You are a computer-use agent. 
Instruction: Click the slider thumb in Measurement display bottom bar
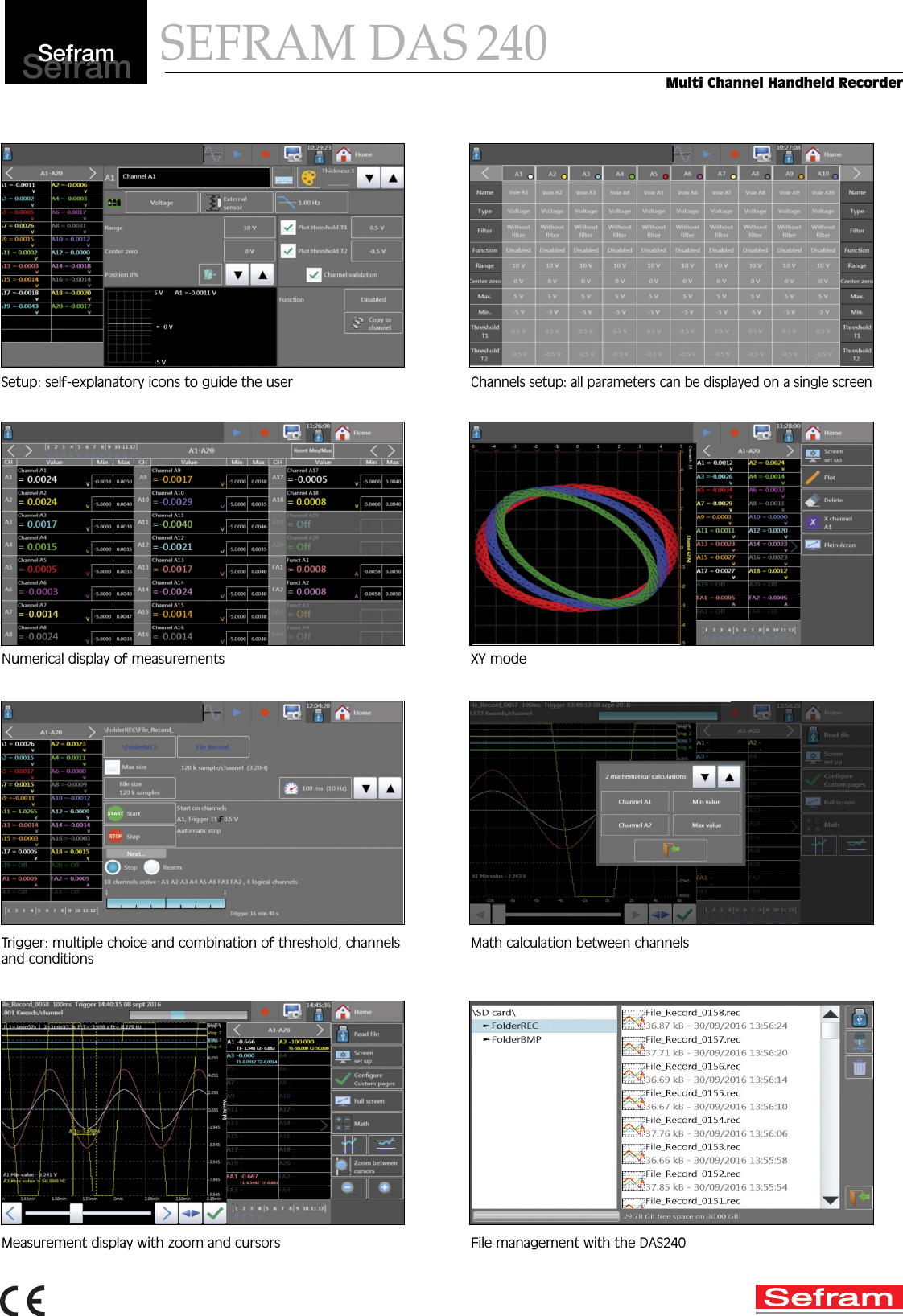point(76,1213)
